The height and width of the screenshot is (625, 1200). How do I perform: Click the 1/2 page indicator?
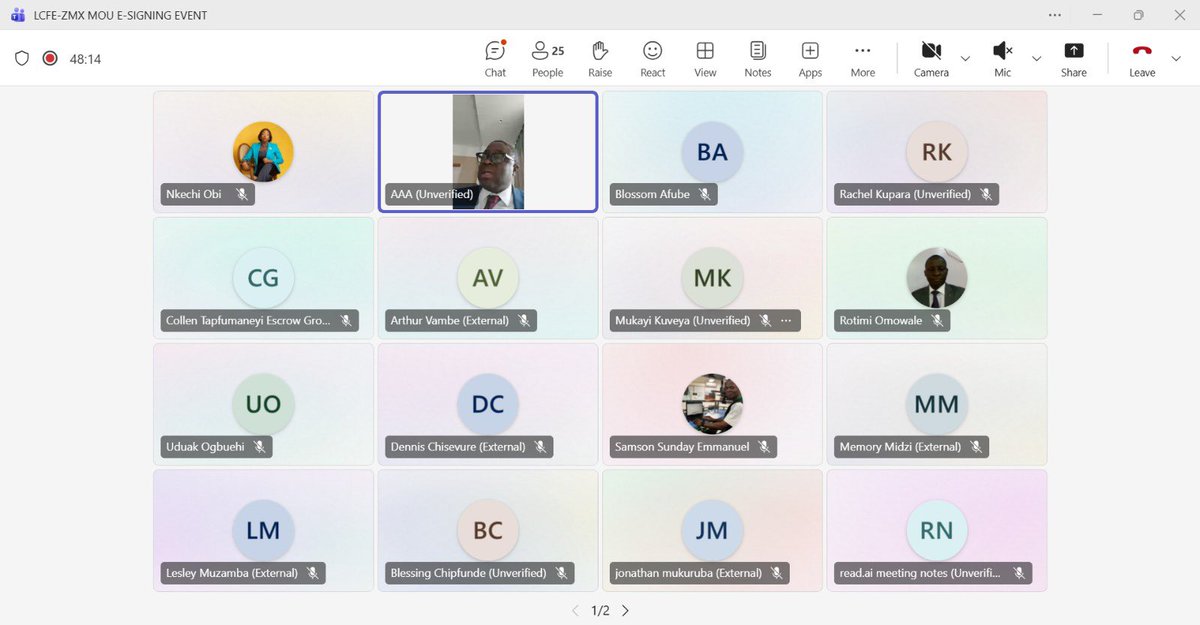pyautogui.click(x=600, y=610)
